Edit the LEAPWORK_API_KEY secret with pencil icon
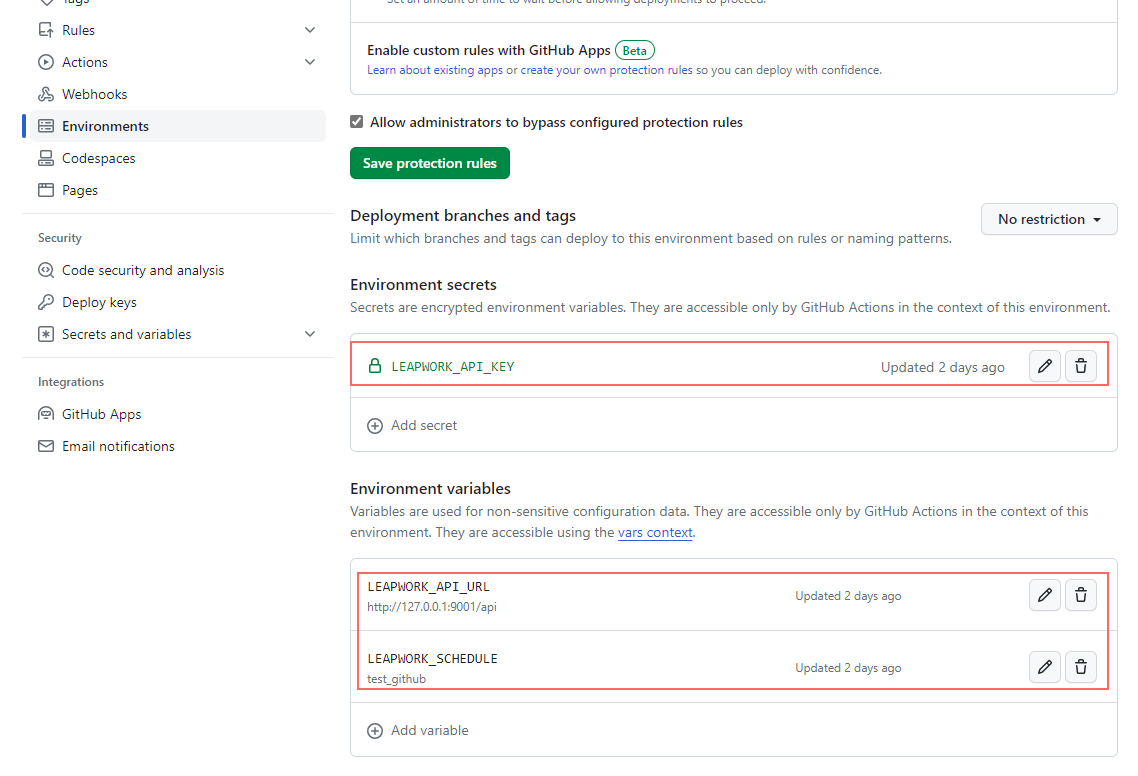This screenshot has height=776, width=1138. click(x=1044, y=366)
